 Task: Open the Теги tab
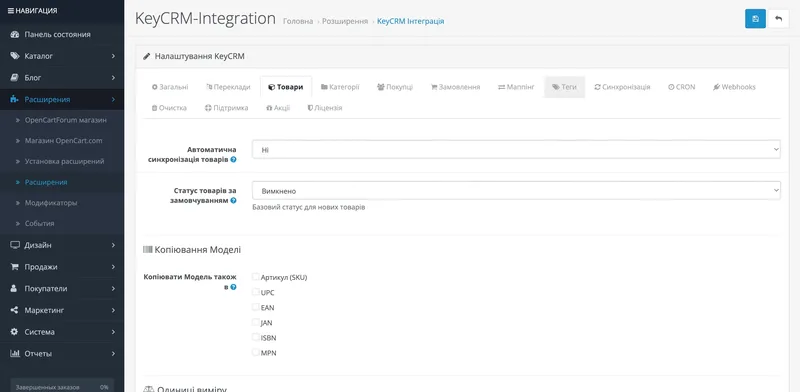point(564,87)
